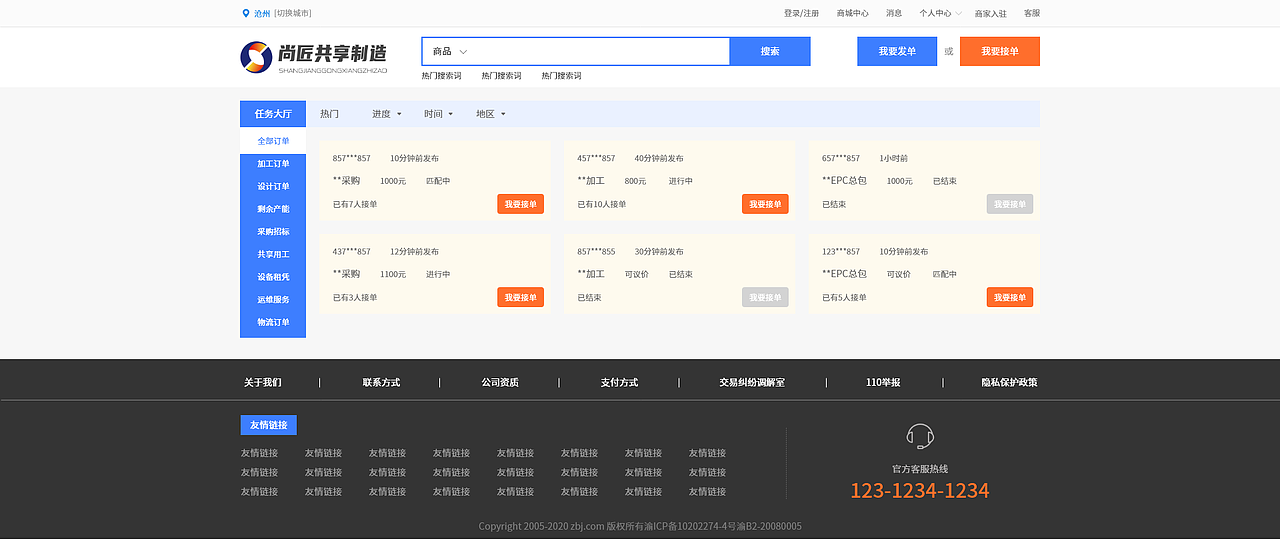The width and height of the screenshot is (1280, 541).
Task: Open the 客服 link in top bar
Action: tap(1032, 14)
